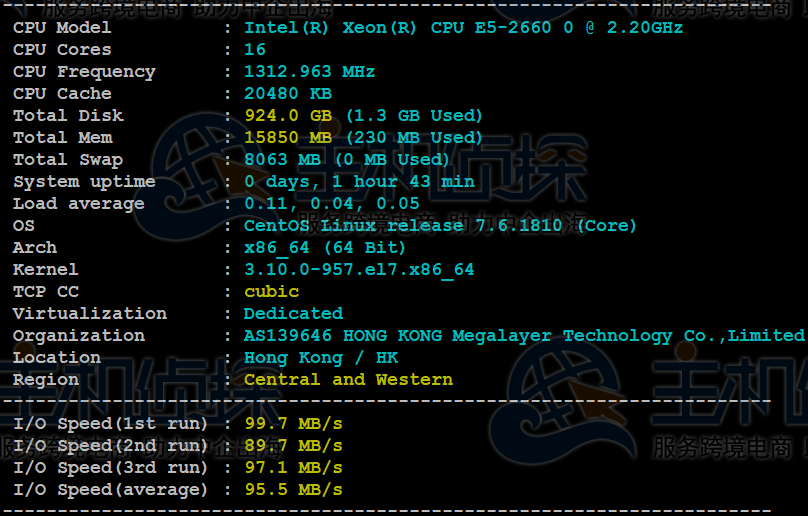This screenshot has height=516, width=808.
Task: Select the Kernel version 3.10.0-957.el7.x86_64
Action: [359, 270]
